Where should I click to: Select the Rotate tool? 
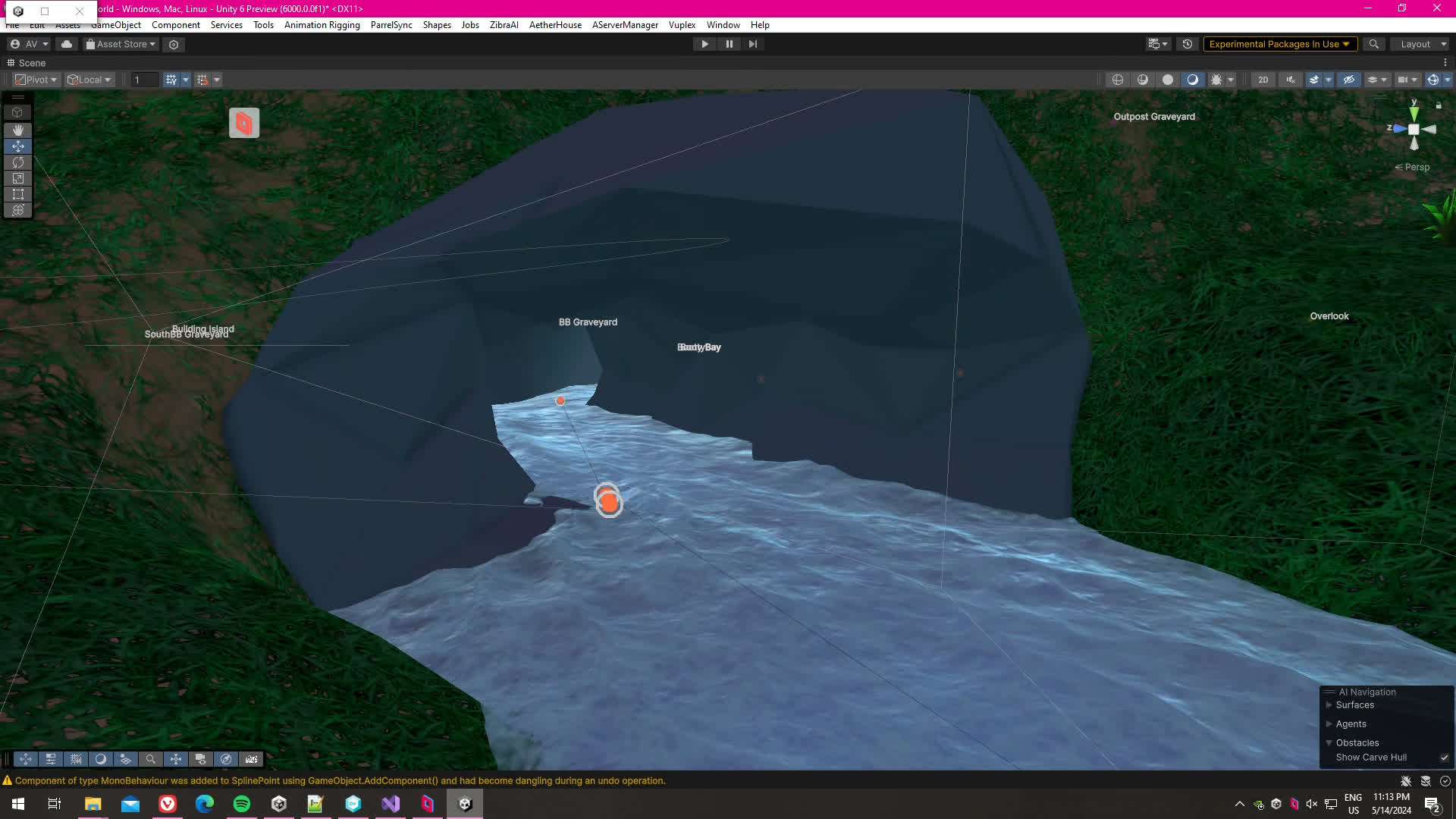click(x=17, y=162)
